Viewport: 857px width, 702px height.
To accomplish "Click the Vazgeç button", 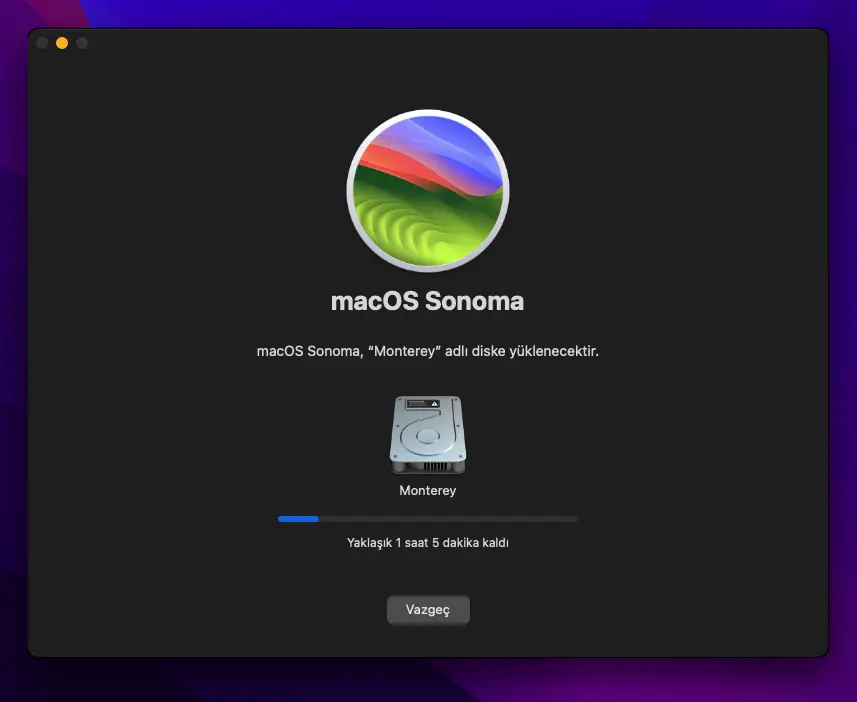I will point(428,610).
